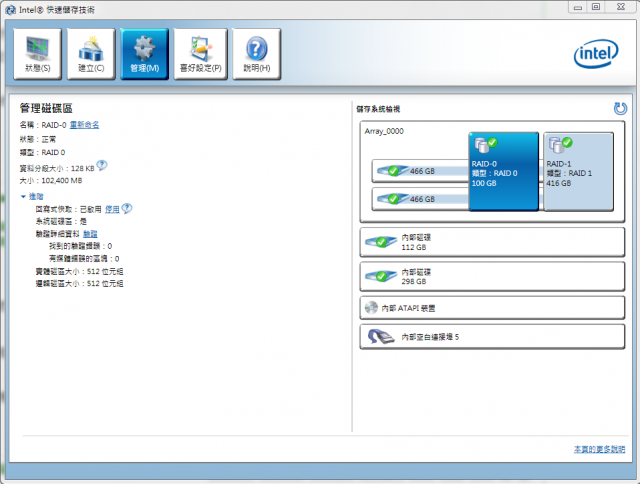Click the 狀態：正常 status text
This screenshot has height=484, width=640.
click(x=38, y=139)
